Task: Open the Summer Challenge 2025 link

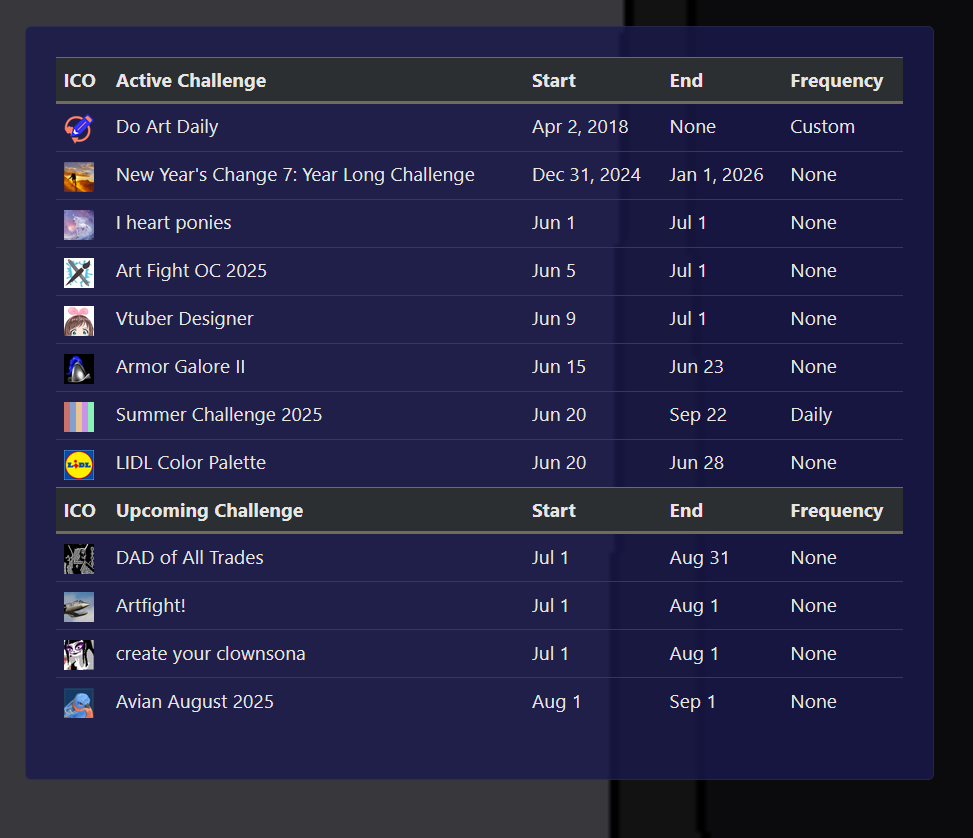Action: 219,415
